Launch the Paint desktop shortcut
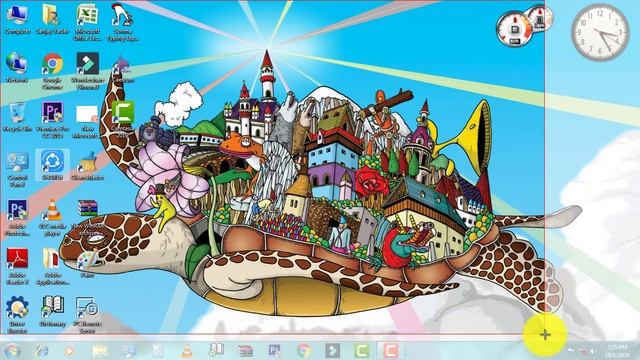Viewport: 640px width, 360px height. click(x=86, y=264)
